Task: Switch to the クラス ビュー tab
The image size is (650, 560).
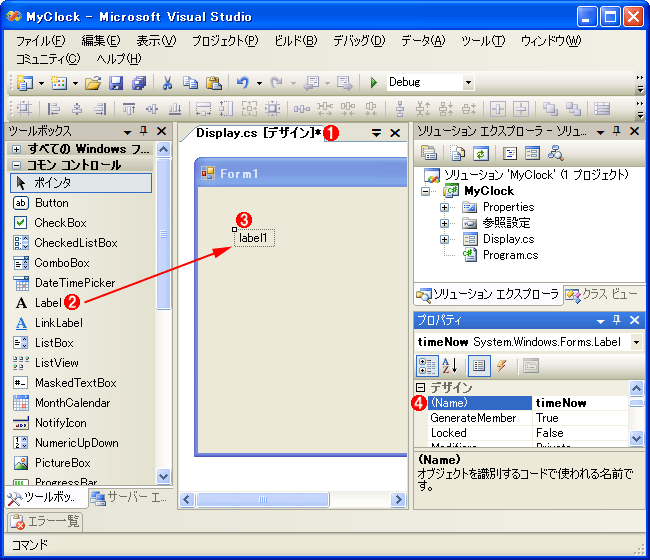Action: (602, 294)
